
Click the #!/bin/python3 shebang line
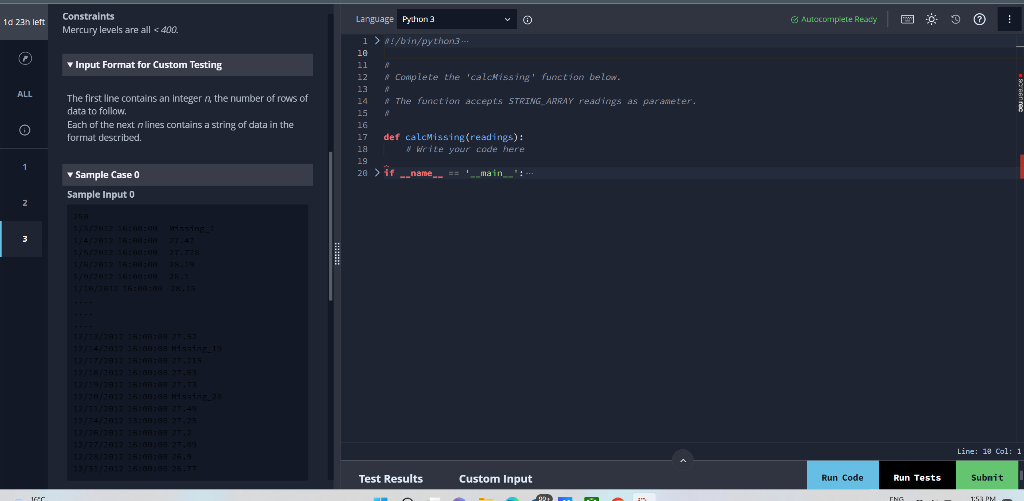[423, 41]
